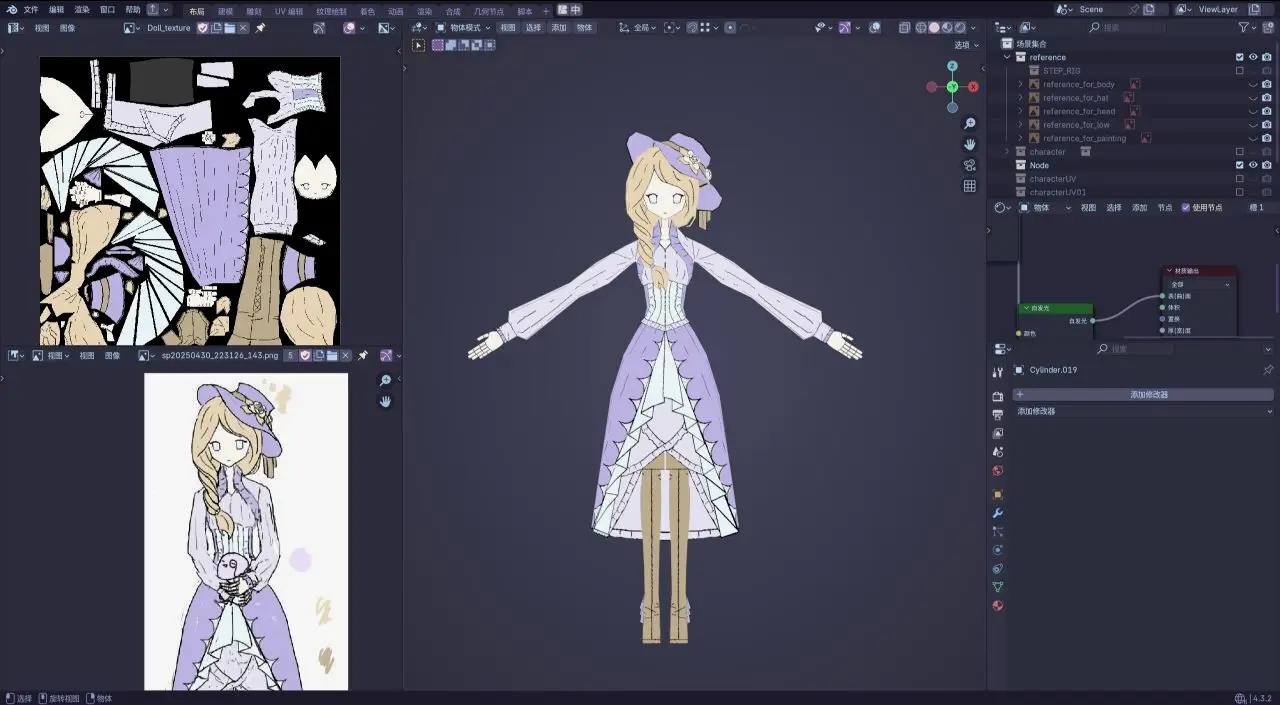Disable render camera for reference_for_body
This screenshot has height=705, width=1280.
tap(1267, 85)
